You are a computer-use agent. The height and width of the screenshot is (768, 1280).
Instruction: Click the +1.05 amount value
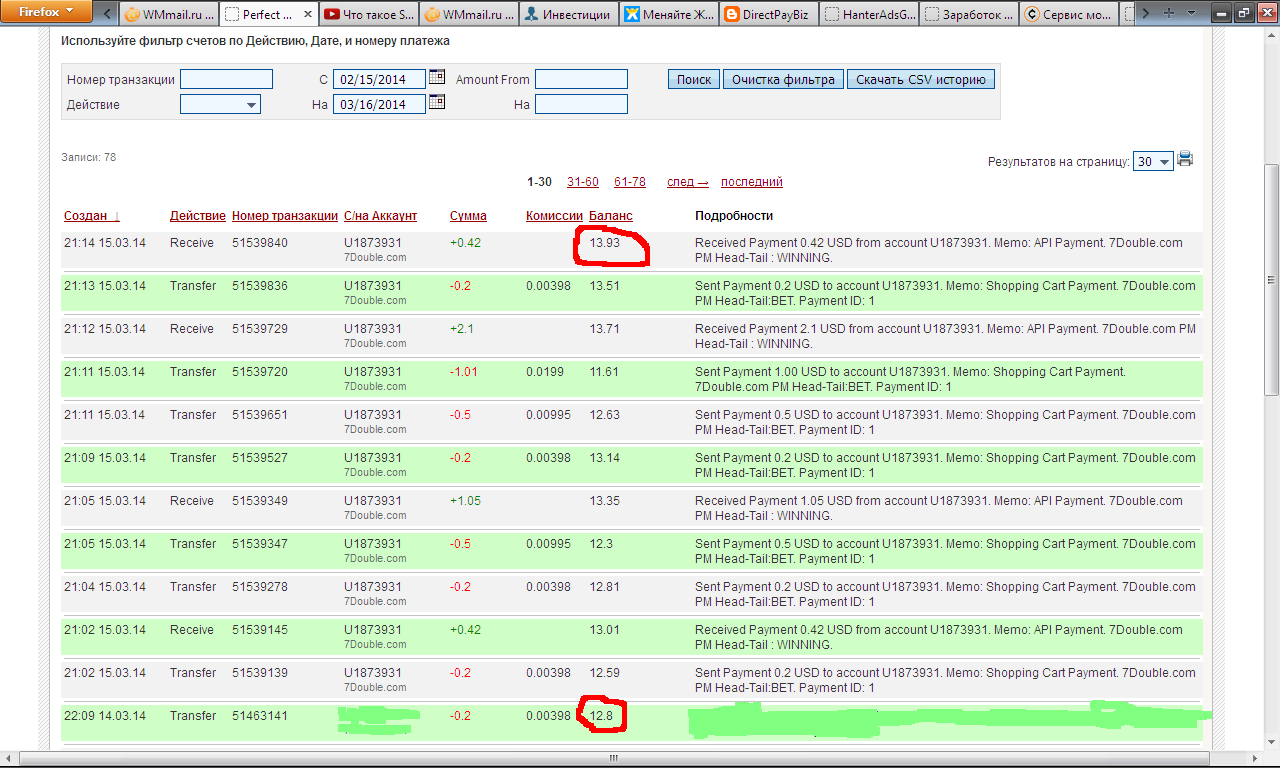465,501
